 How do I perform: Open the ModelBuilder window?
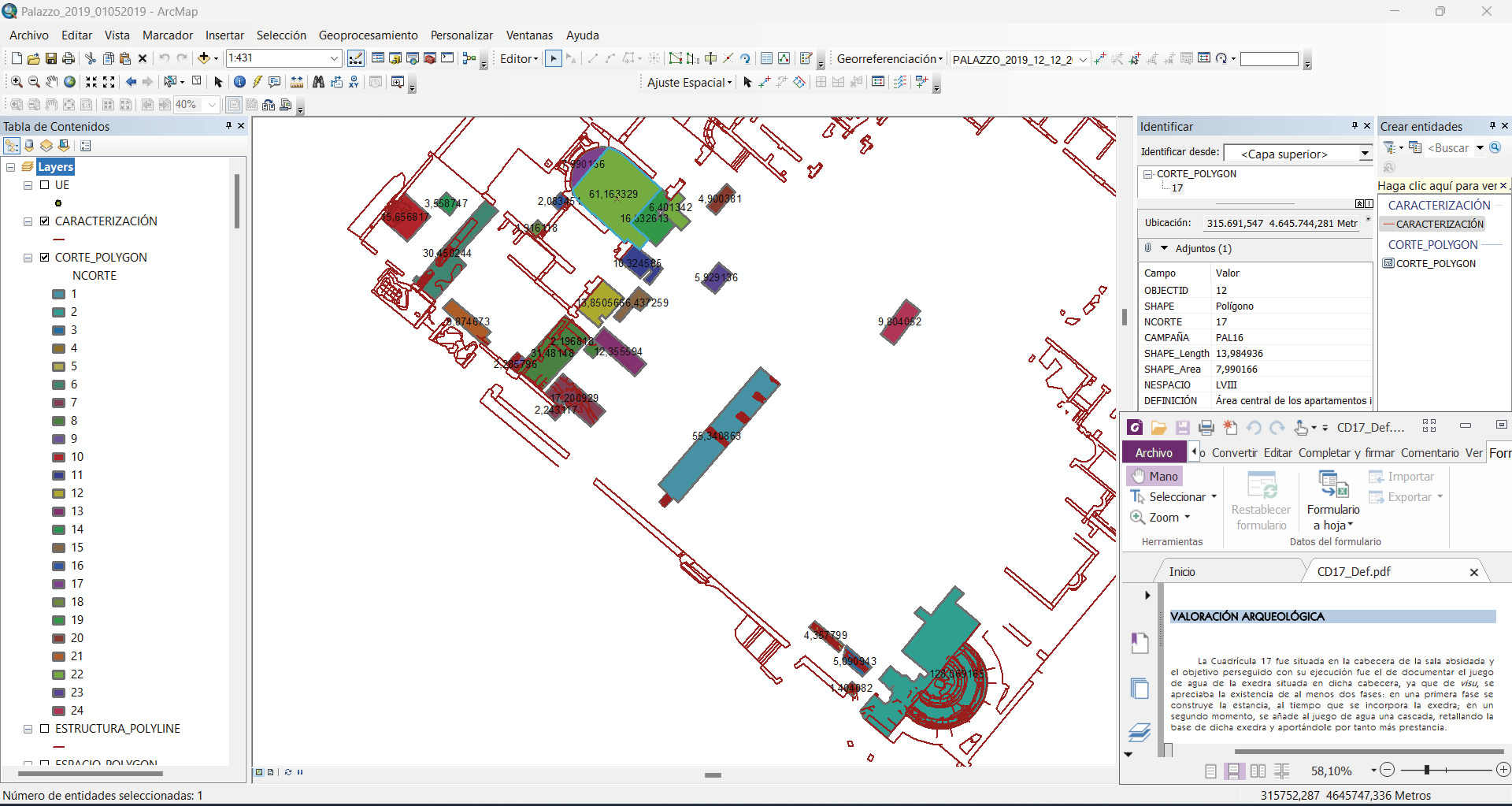tap(469, 58)
